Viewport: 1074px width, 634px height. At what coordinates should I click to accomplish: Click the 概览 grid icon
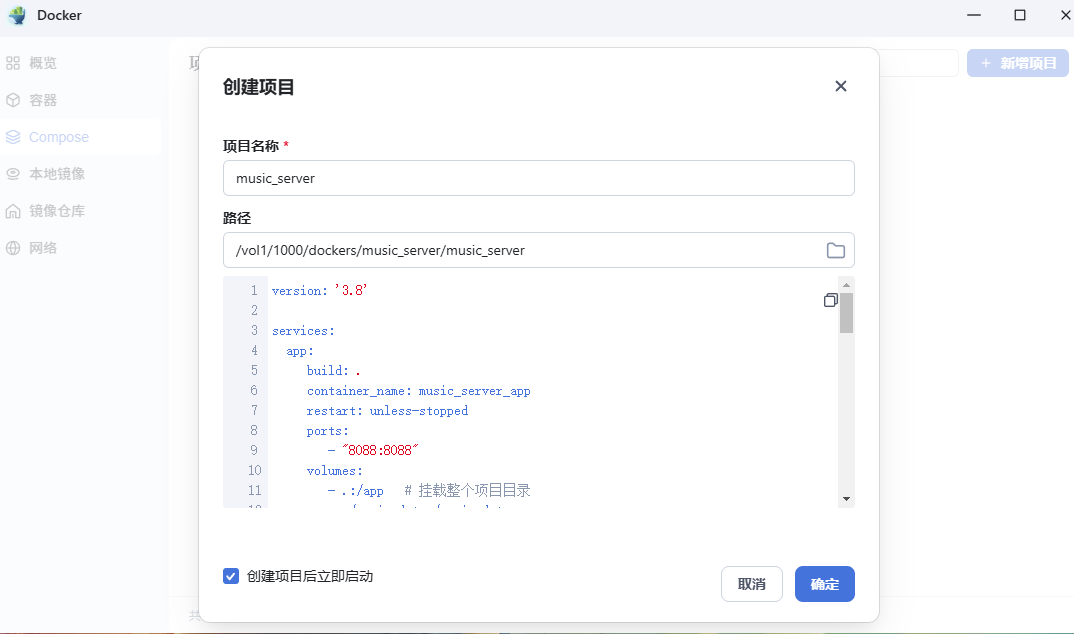[x=13, y=63]
